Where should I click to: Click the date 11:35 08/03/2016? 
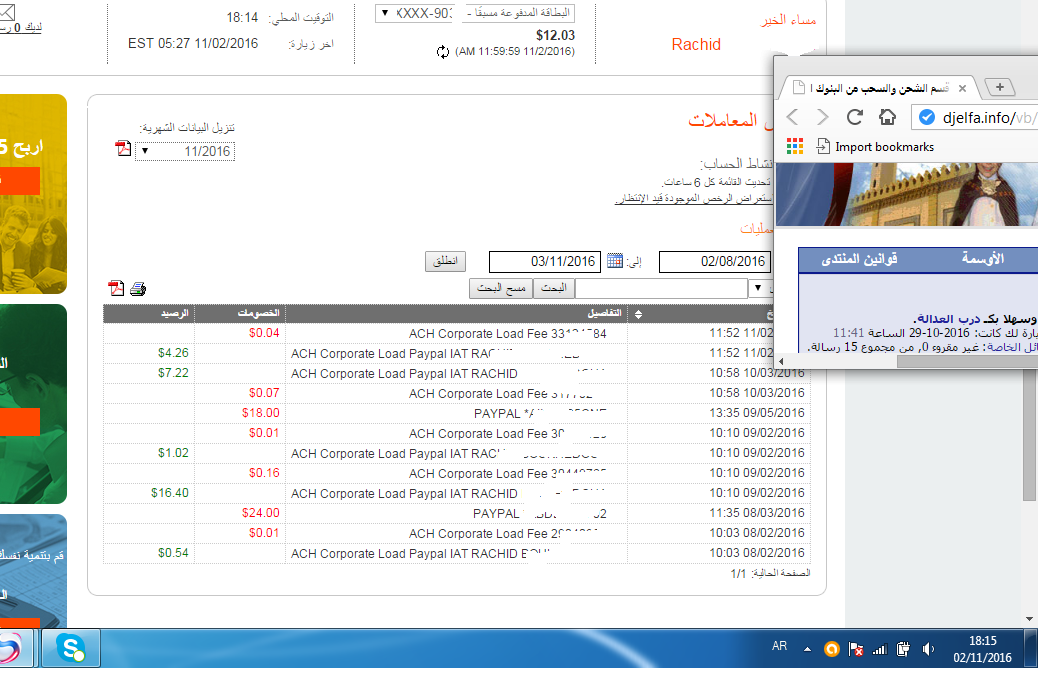[x=756, y=513]
